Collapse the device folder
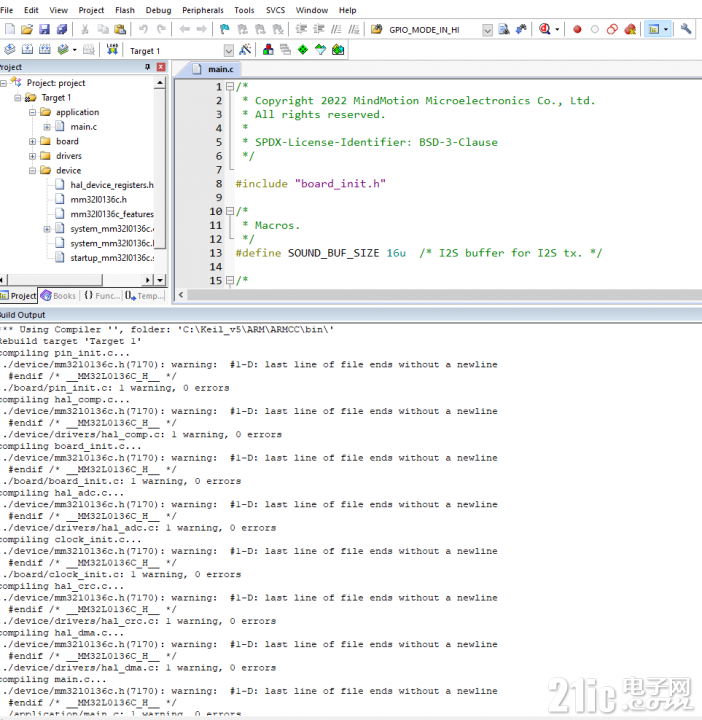The image size is (702, 720). (33, 171)
